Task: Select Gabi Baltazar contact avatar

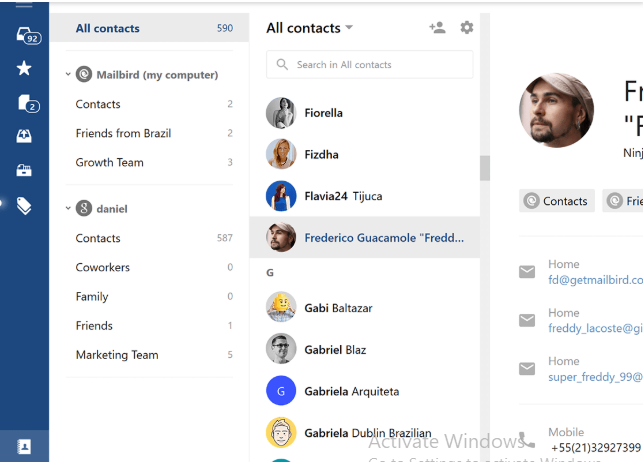Action: (281, 307)
